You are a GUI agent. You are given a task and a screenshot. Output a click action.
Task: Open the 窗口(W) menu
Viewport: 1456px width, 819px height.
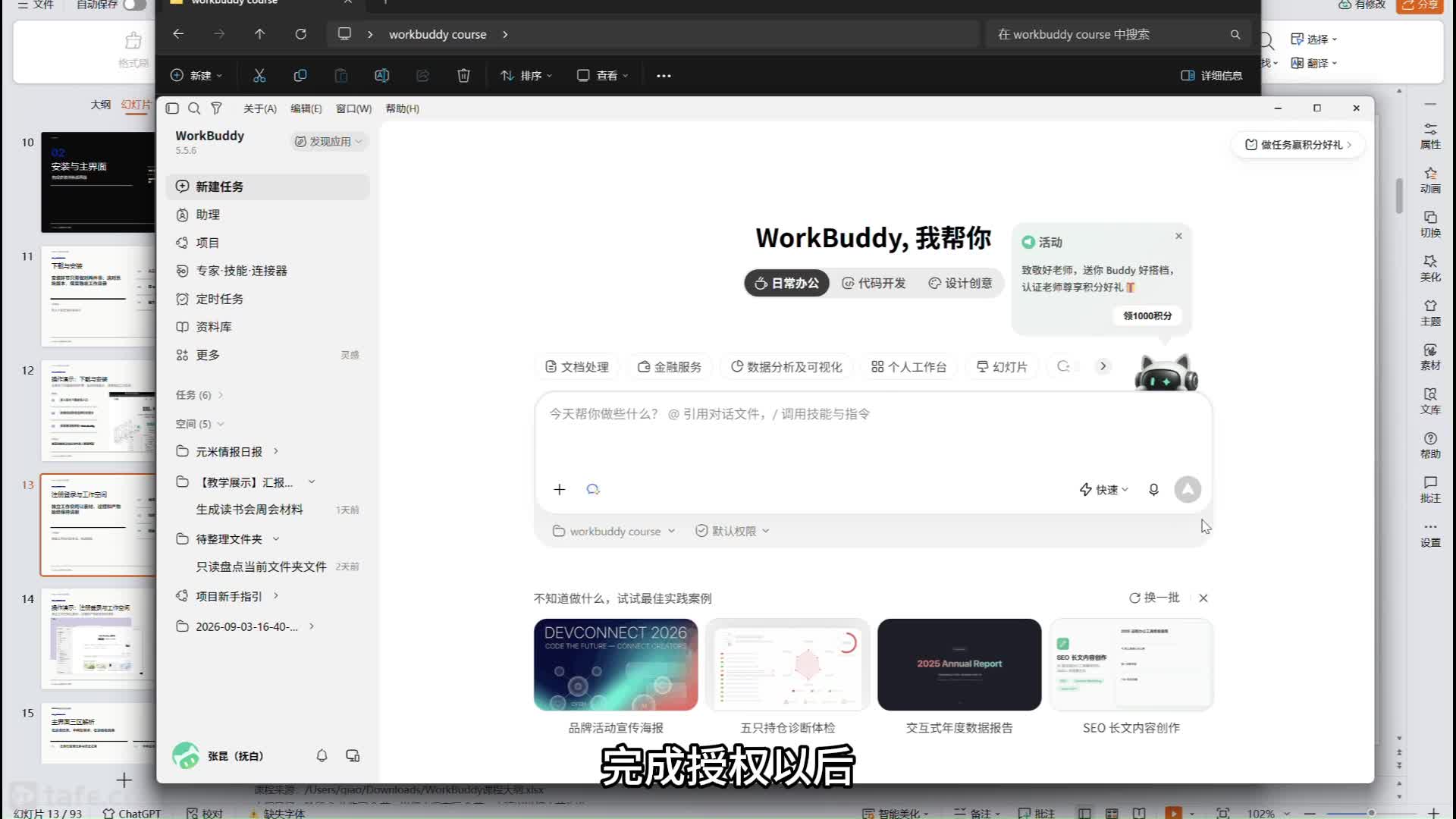click(353, 108)
